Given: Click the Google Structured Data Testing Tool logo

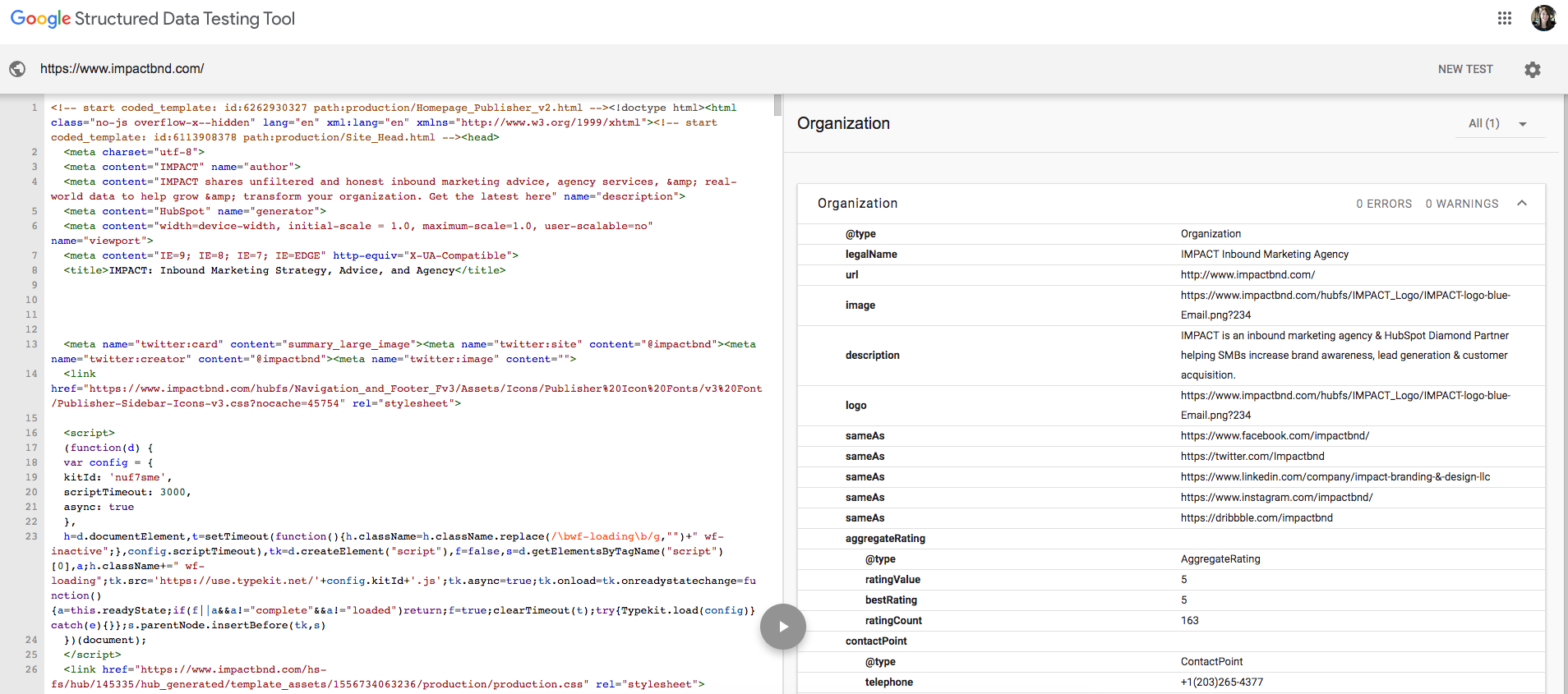Looking at the screenshot, I should (x=153, y=19).
